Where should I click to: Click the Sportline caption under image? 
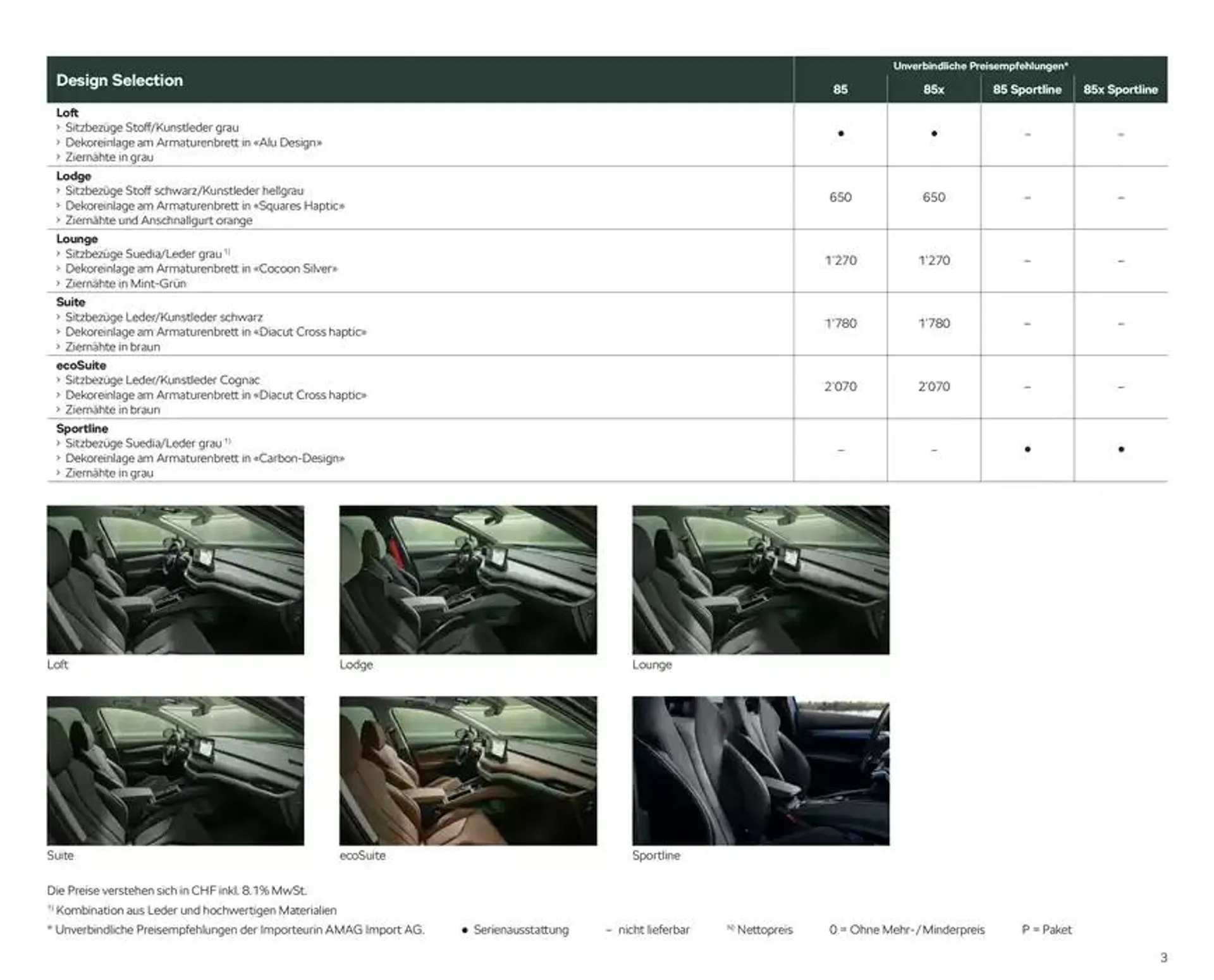click(x=656, y=855)
